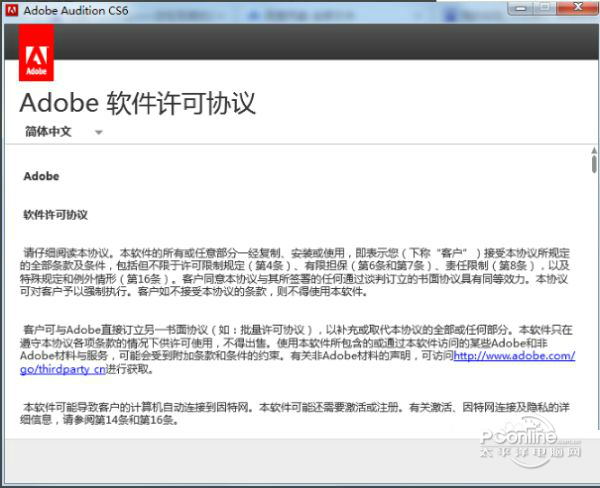Maximize the Adobe Audition CS6 window

click(545, 8)
